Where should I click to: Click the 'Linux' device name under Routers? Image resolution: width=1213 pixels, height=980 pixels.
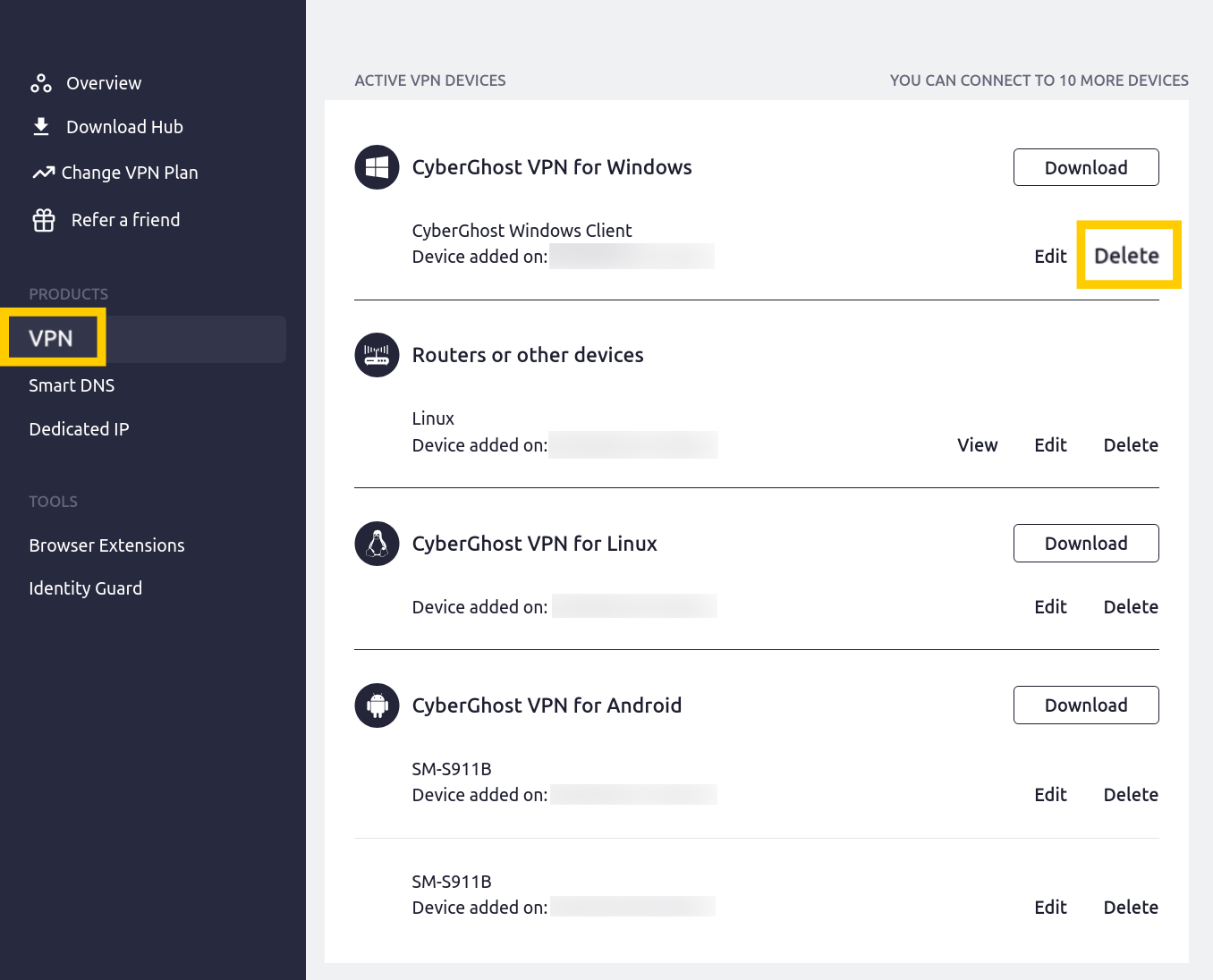point(433,418)
